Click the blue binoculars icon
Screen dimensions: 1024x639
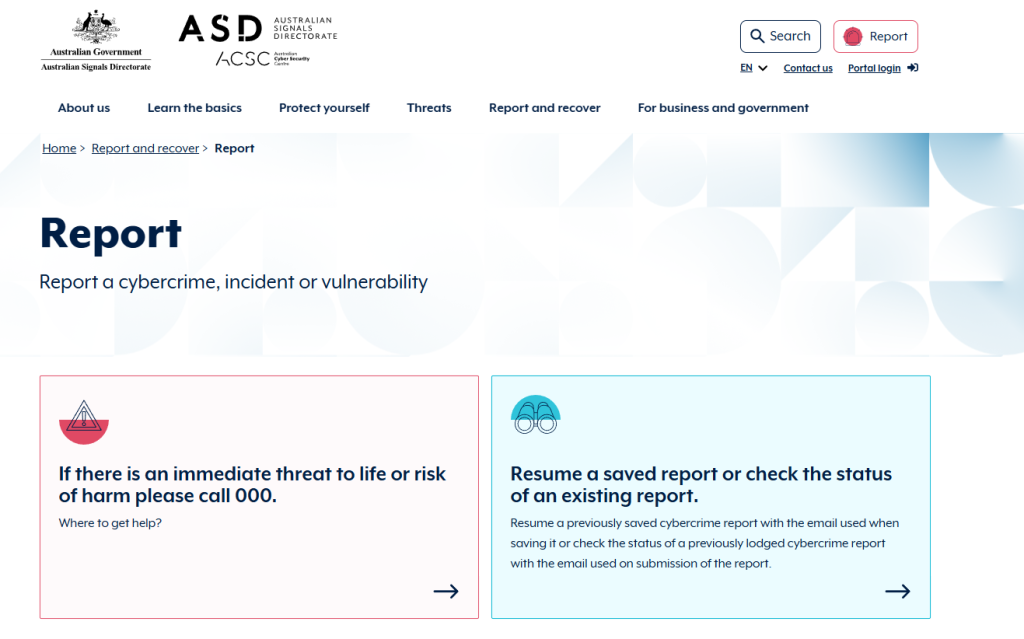535,415
